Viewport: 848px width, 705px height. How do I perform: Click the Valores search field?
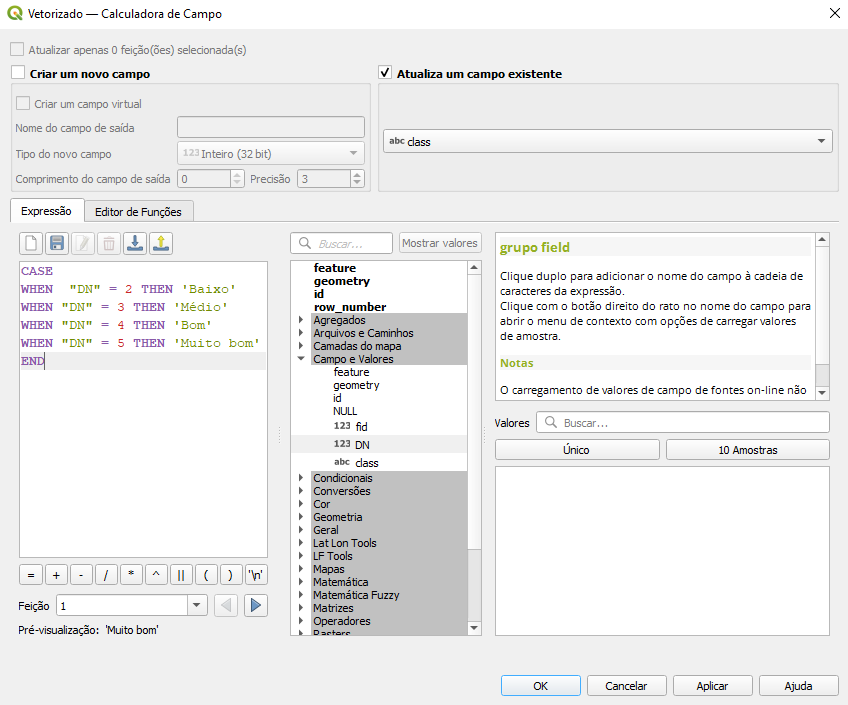coord(683,422)
